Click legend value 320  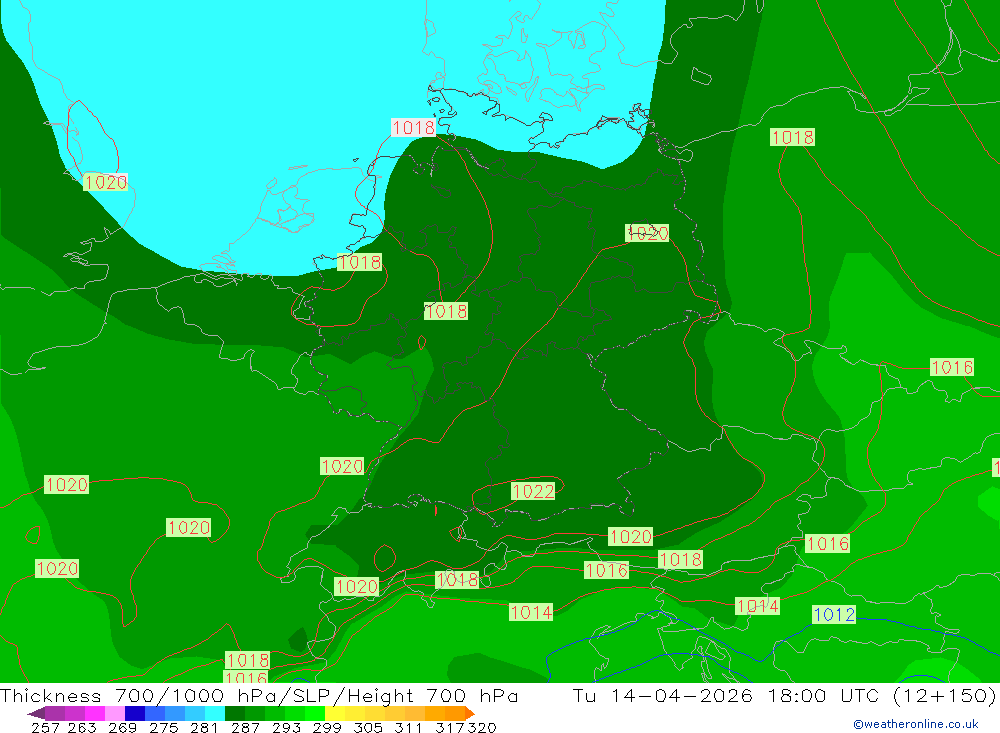click(x=482, y=728)
